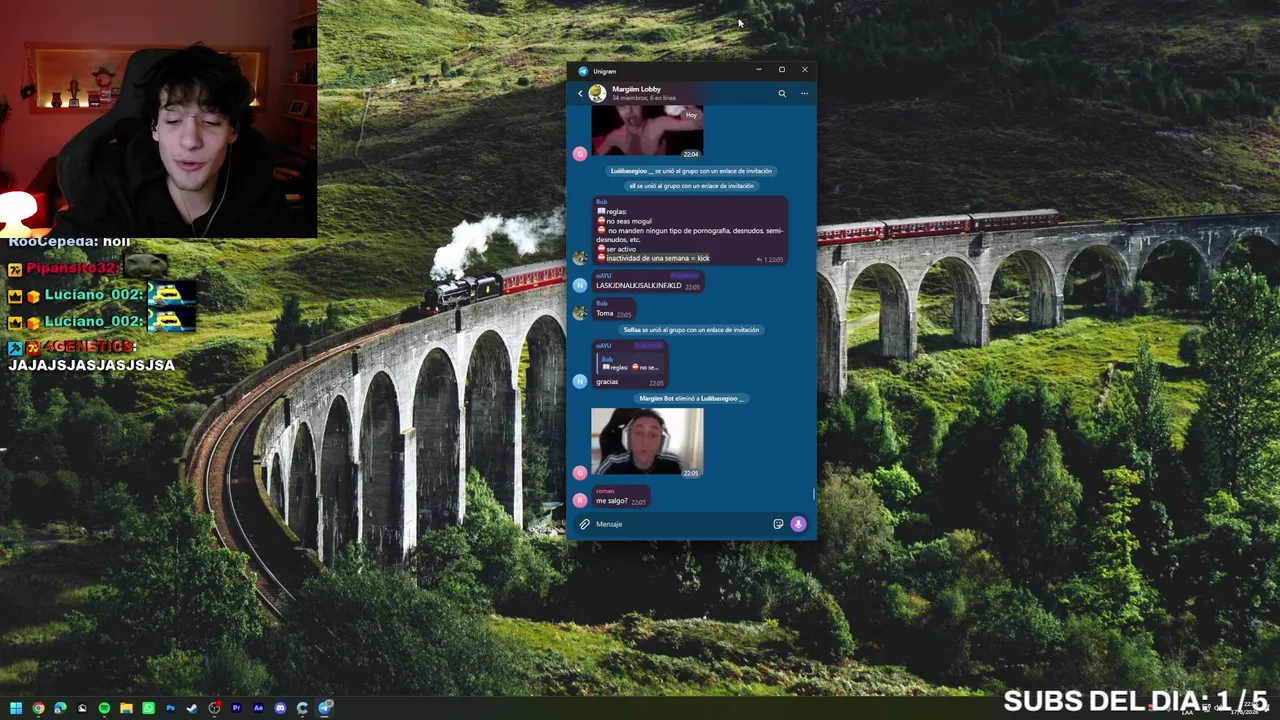Open Bob's avatar beside the rules message
The width and height of the screenshot is (1280, 720).
click(x=579, y=258)
